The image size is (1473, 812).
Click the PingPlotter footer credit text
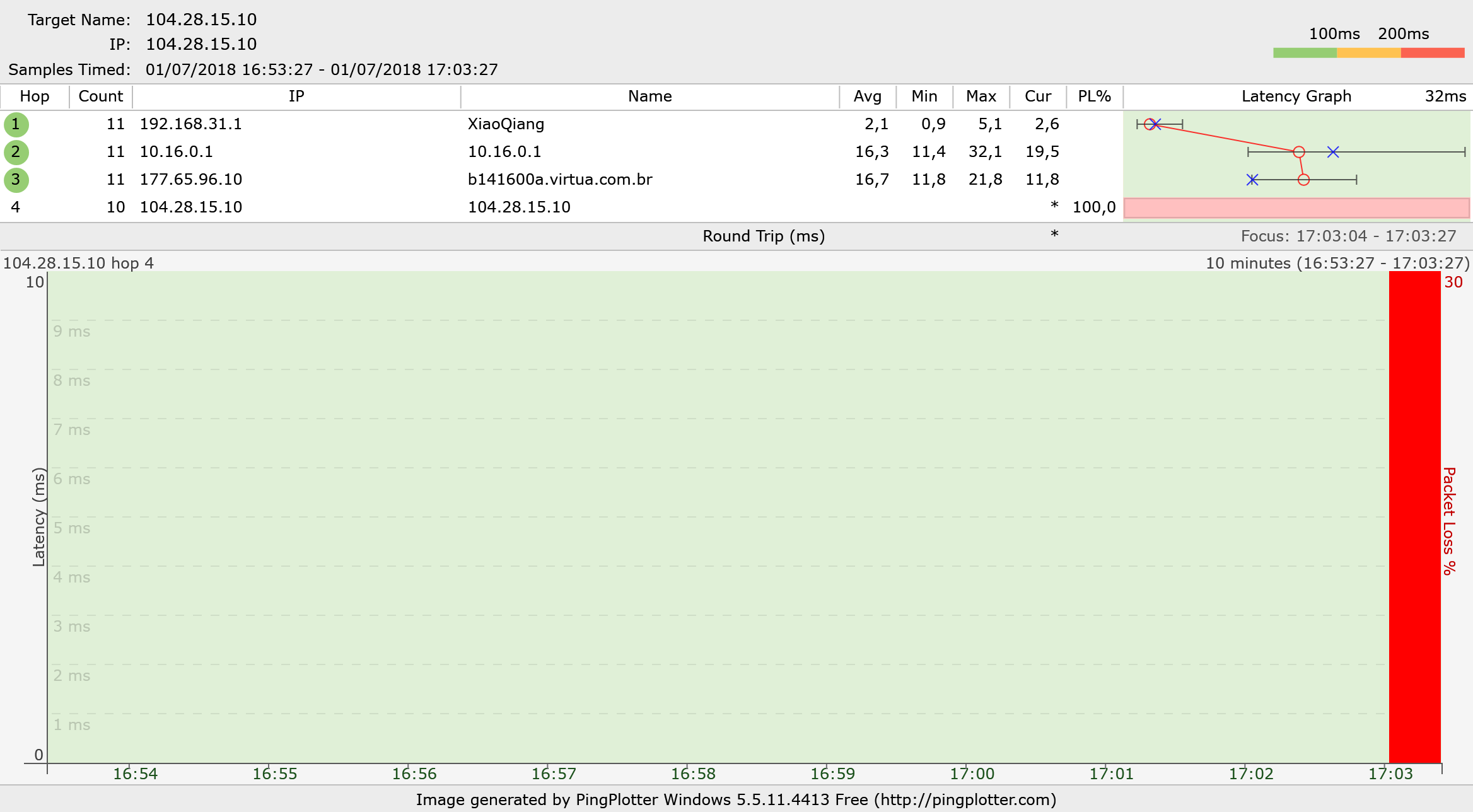[x=736, y=800]
